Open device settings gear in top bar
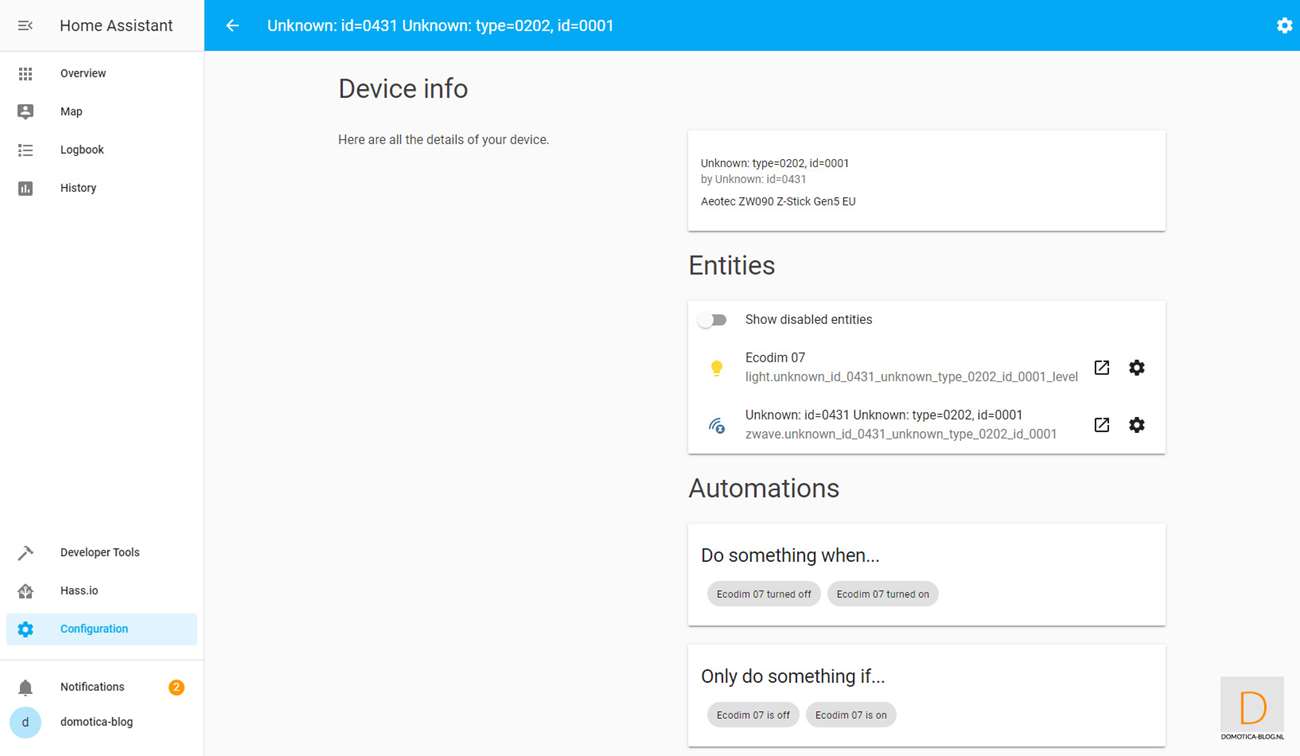Screen dimensions: 1300x756 click(1284, 25)
